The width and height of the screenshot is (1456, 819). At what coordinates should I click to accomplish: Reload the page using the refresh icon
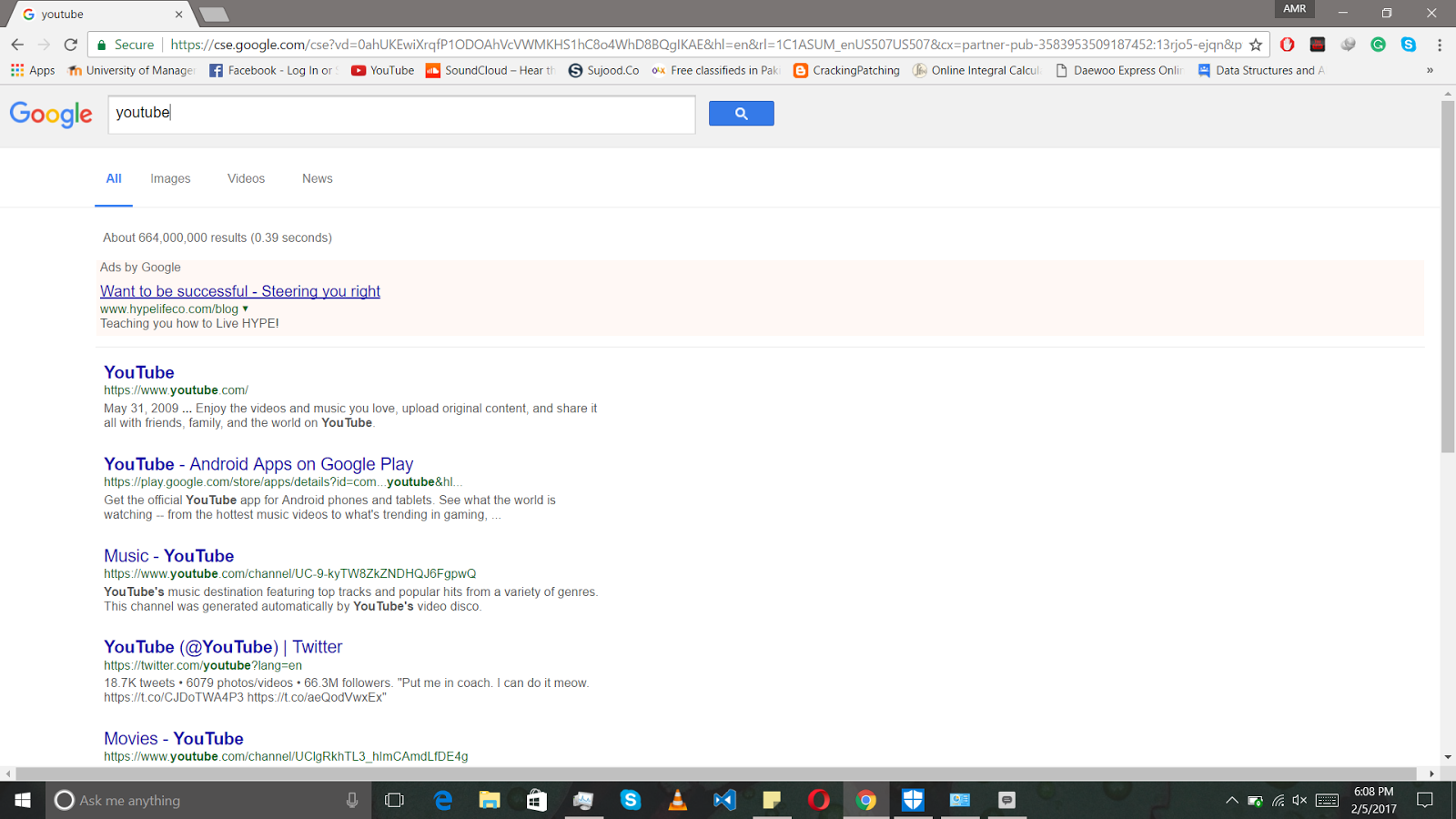pos(71,45)
